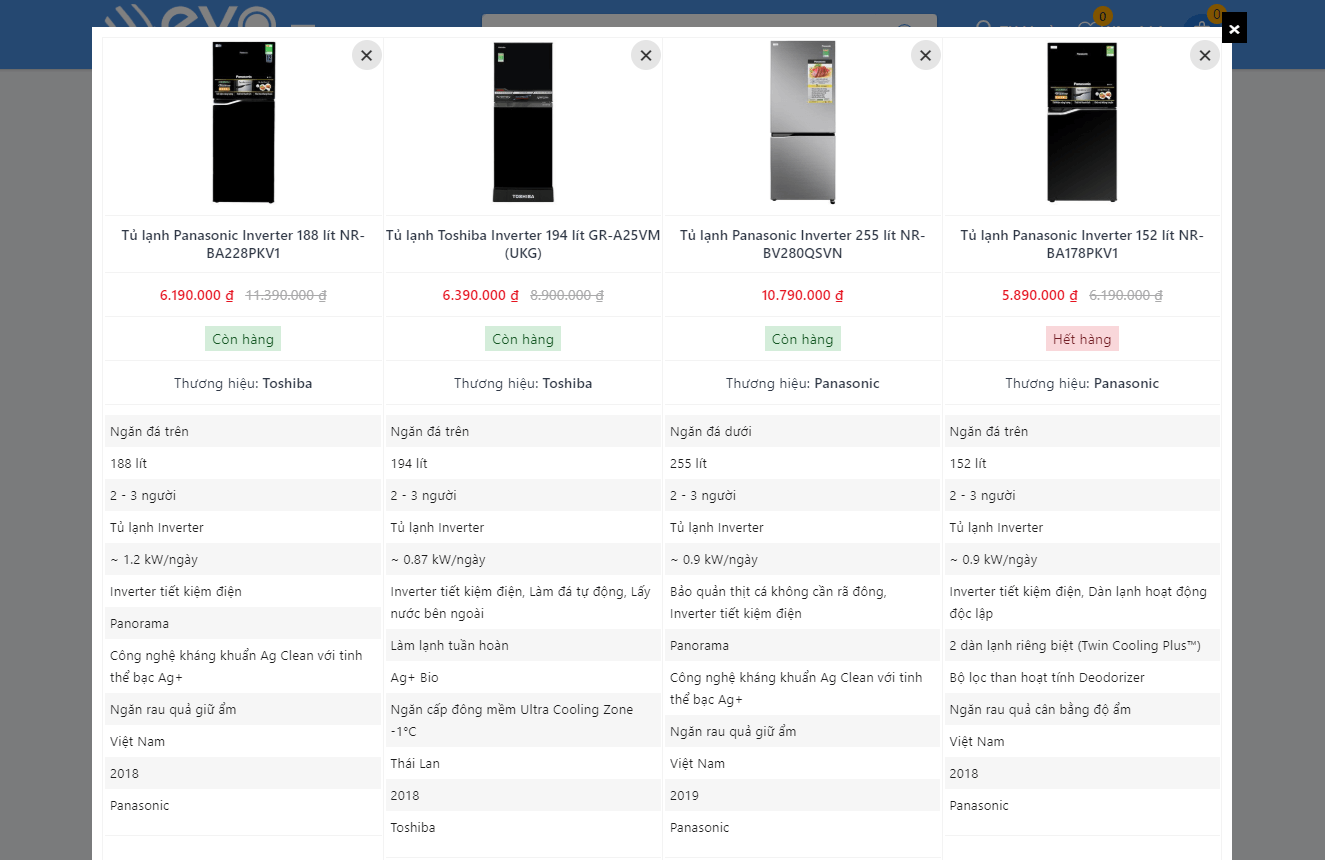Open the Toshiba 194 lít fridge image
1325x860 pixels.
coord(522,122)
